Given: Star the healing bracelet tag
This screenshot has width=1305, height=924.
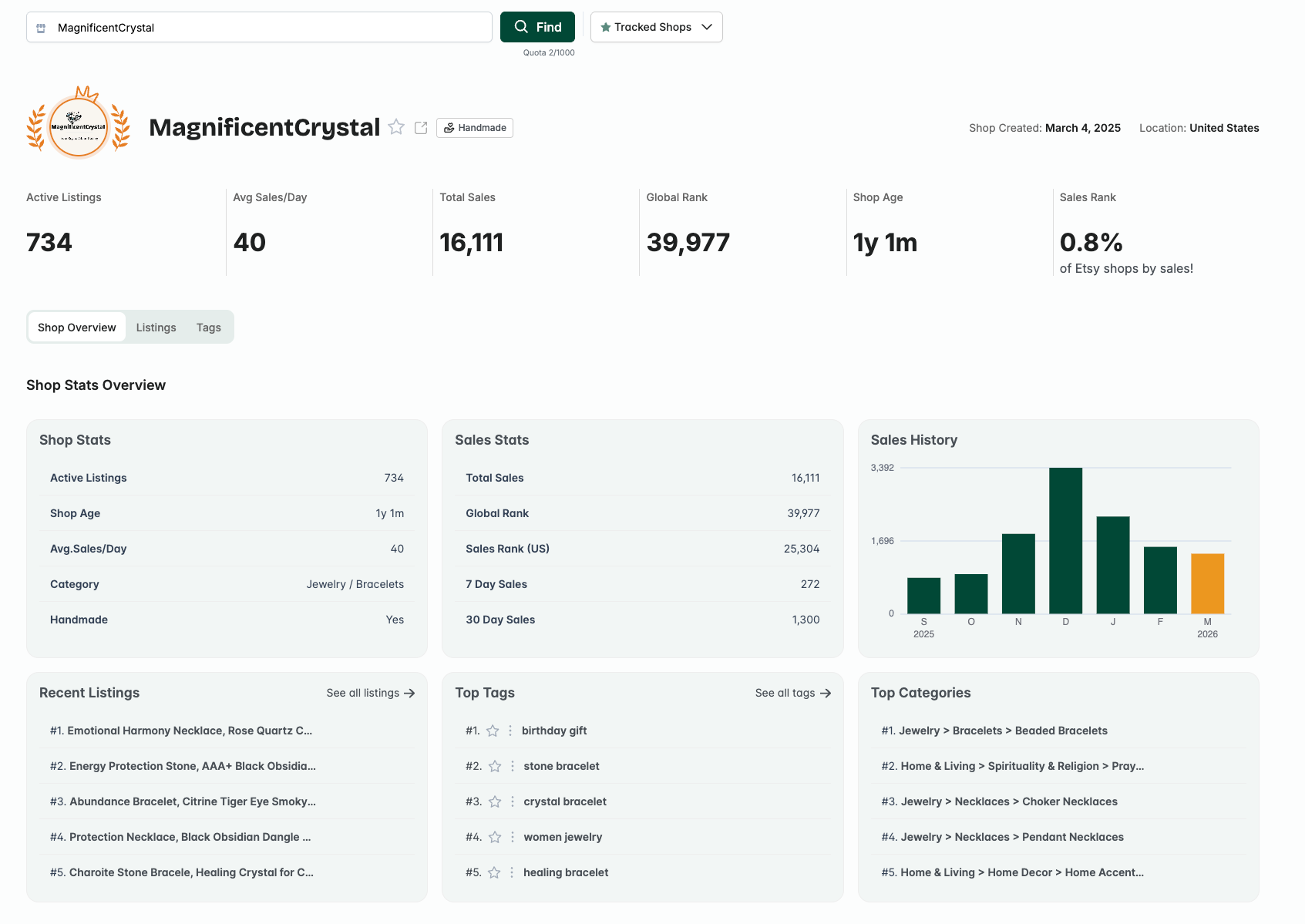Looking at the screenshot, I should 494,872.
